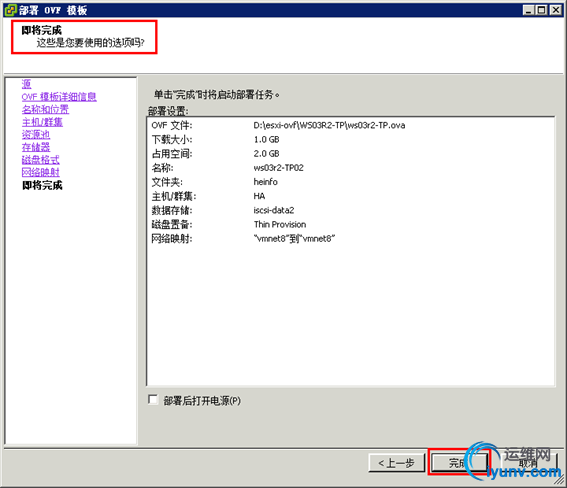Click the 上一步 back button

[x=397, y=463]
